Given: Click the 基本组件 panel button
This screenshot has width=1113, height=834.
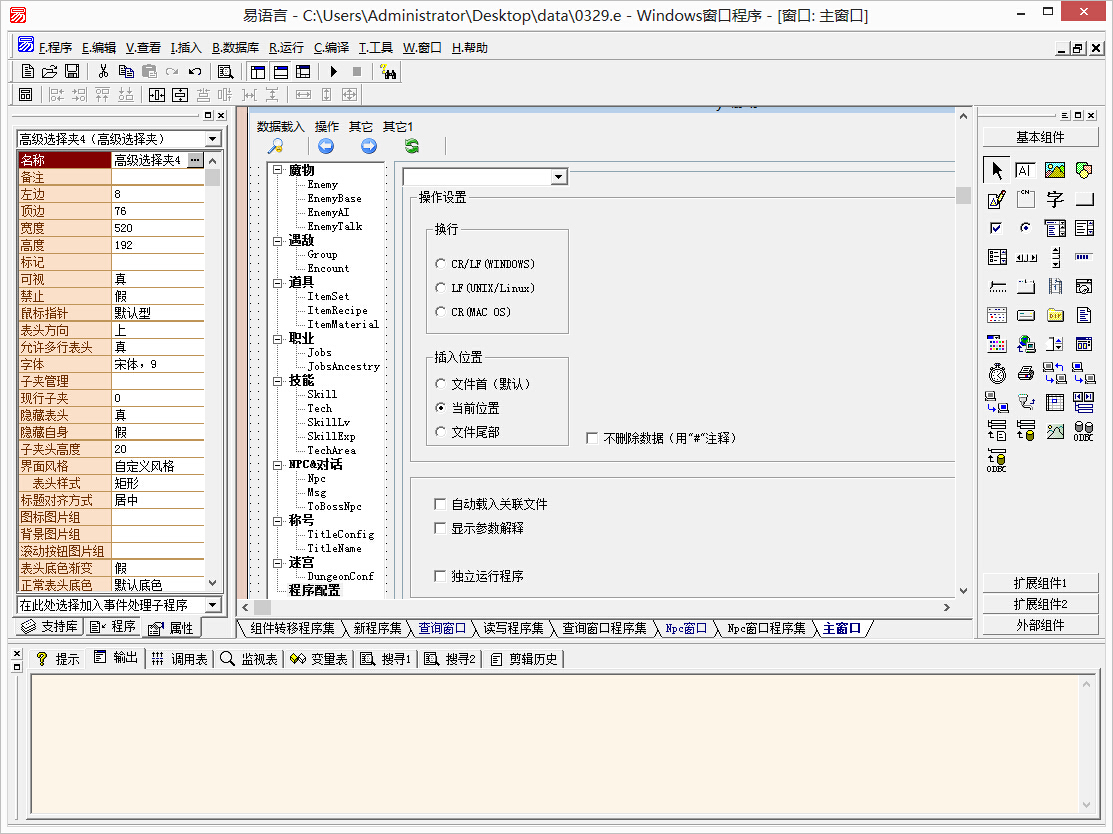Looking at the screenshot, I should (1040, 137).
